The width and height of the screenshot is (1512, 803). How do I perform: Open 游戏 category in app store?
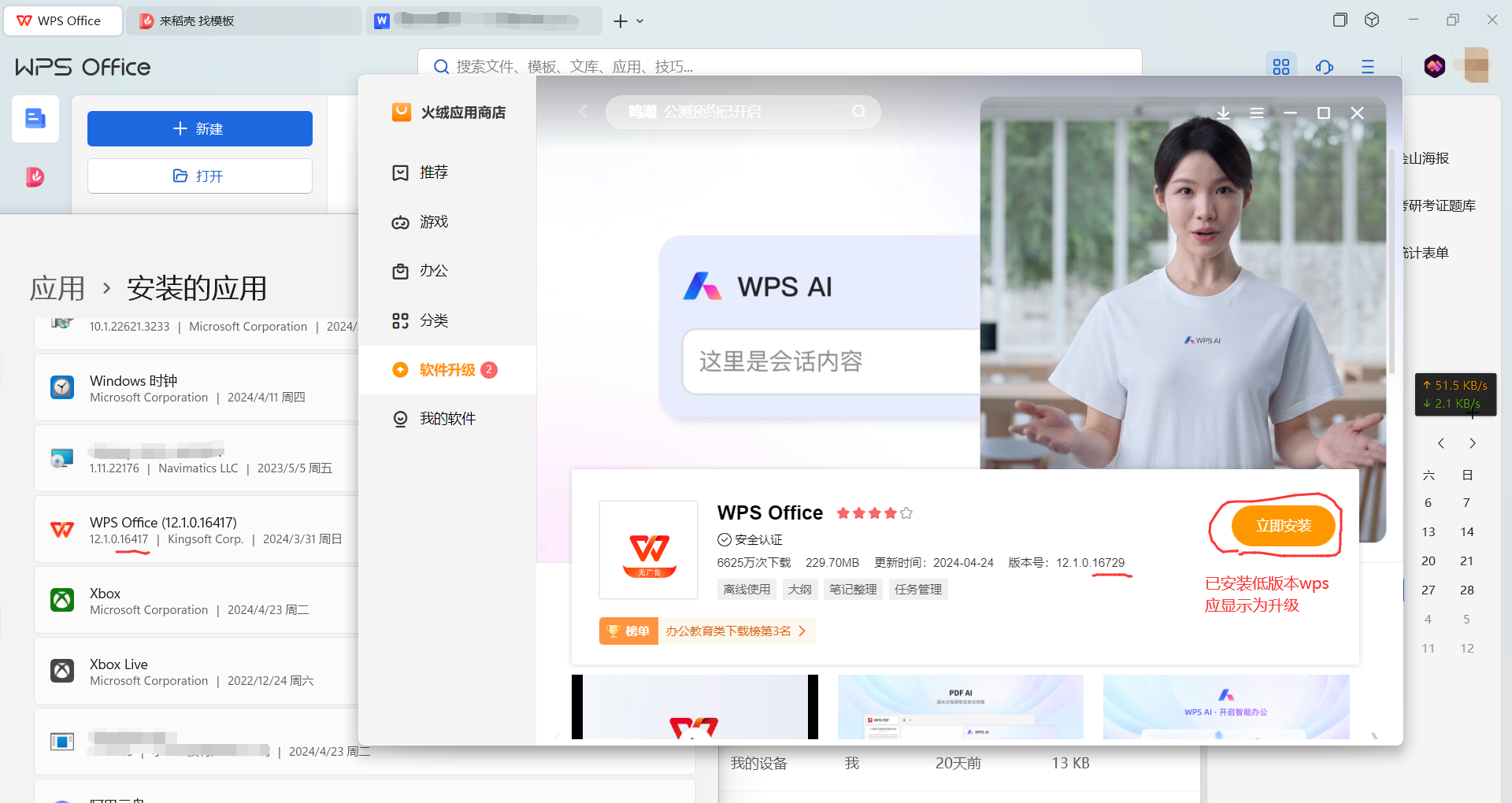447,222
